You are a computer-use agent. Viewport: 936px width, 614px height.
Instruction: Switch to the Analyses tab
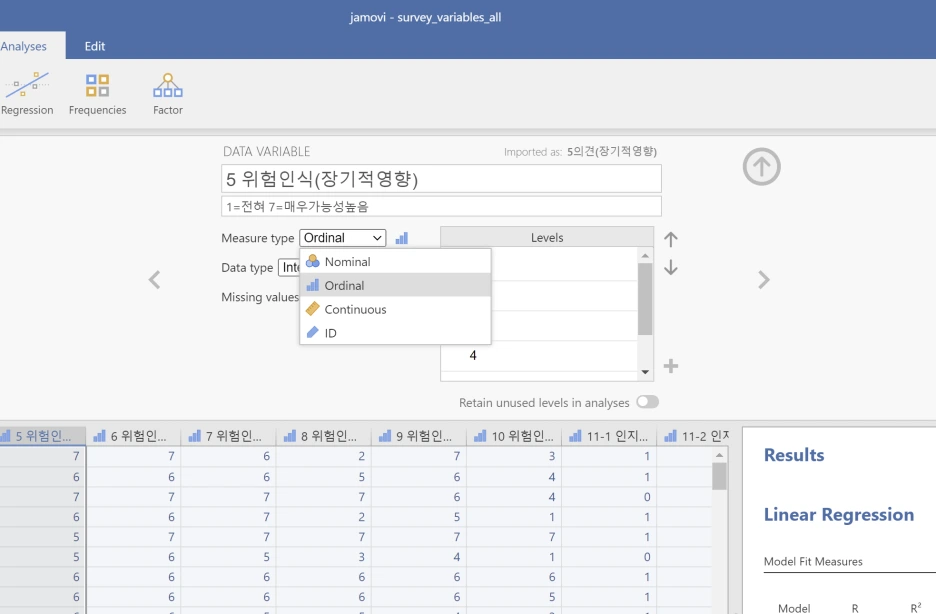coord(24,45)
